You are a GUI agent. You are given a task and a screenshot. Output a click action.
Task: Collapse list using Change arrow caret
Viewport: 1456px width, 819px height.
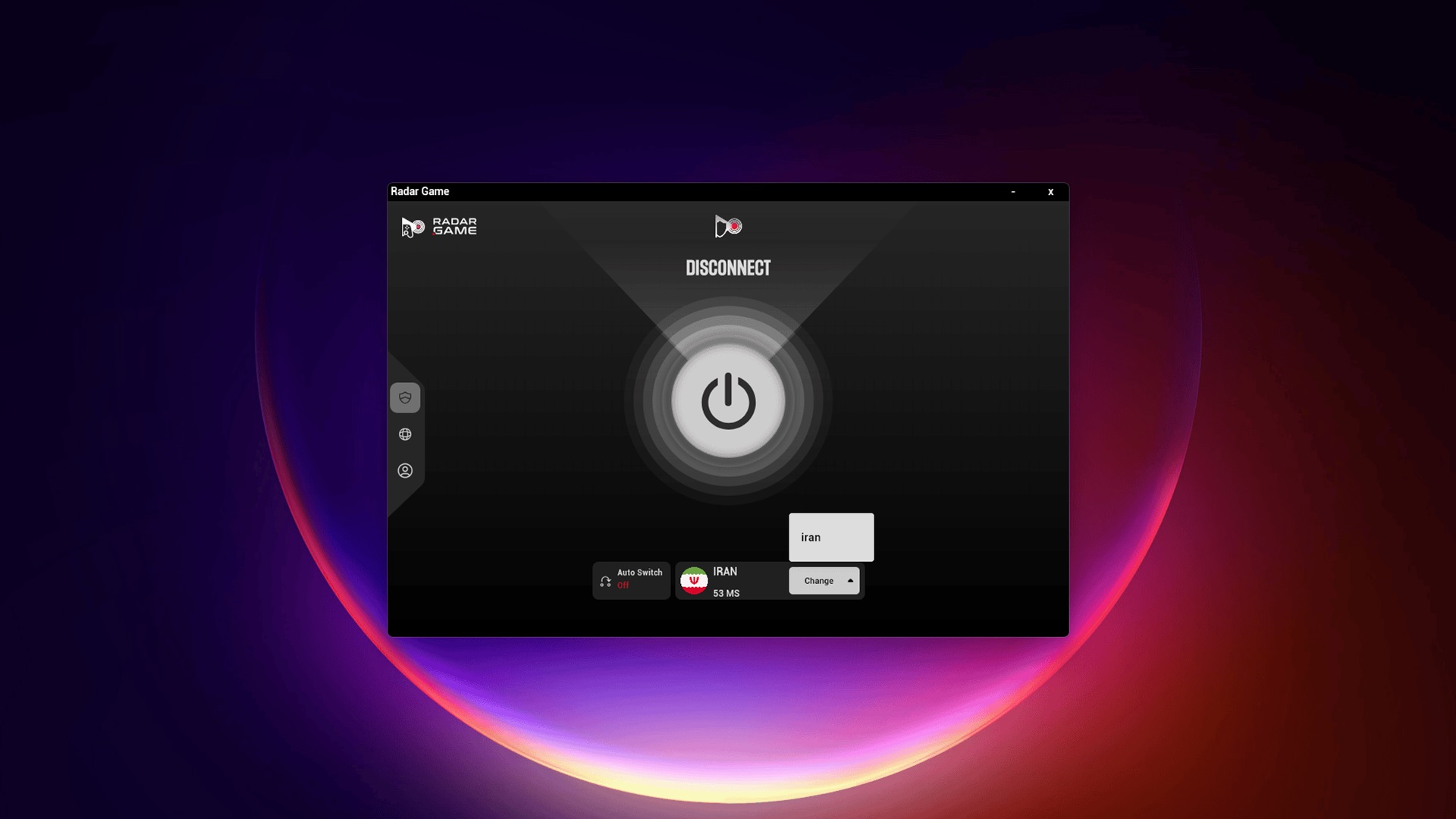click(850, 581)
